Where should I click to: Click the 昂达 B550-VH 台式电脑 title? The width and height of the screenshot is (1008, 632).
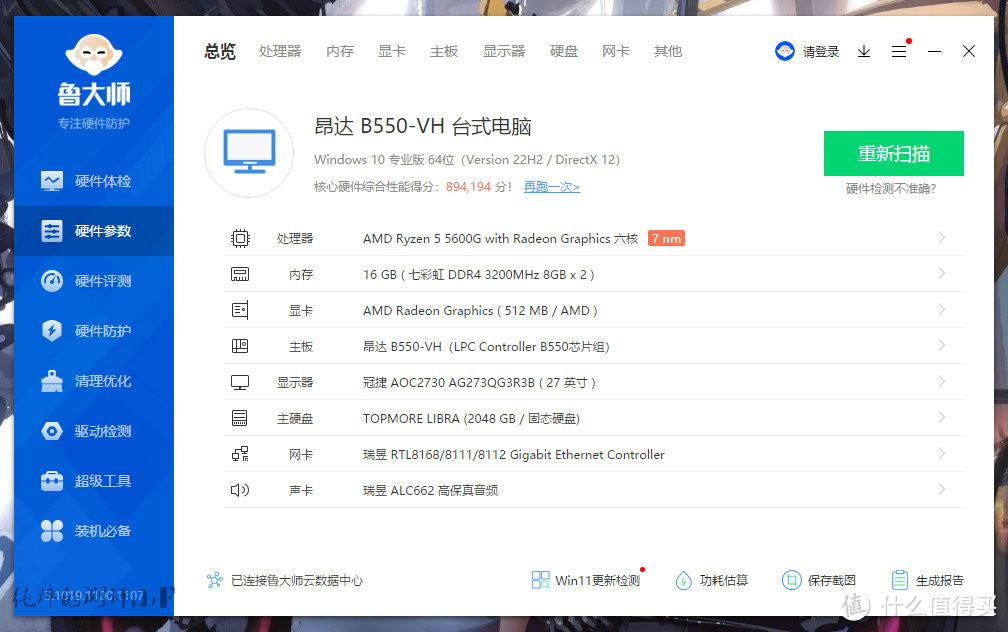coord(423,127)
